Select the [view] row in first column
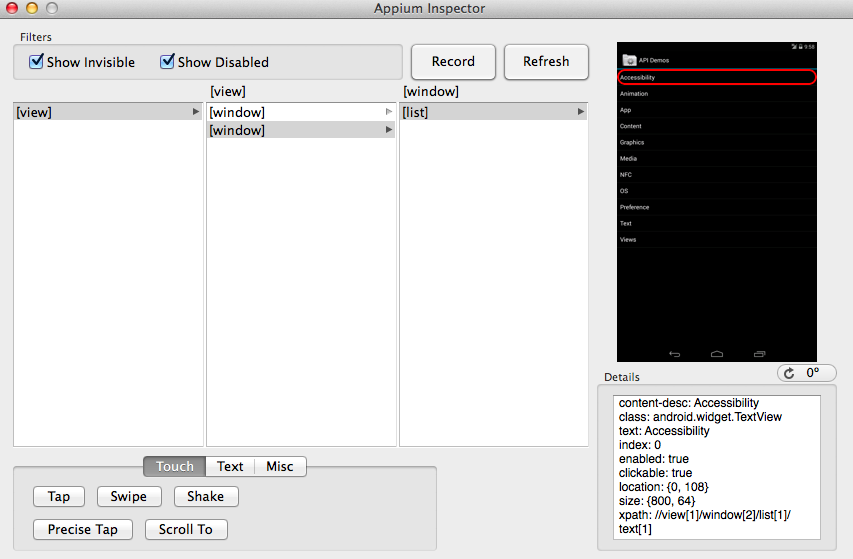853x559 pixels. [x=108, y=112]
